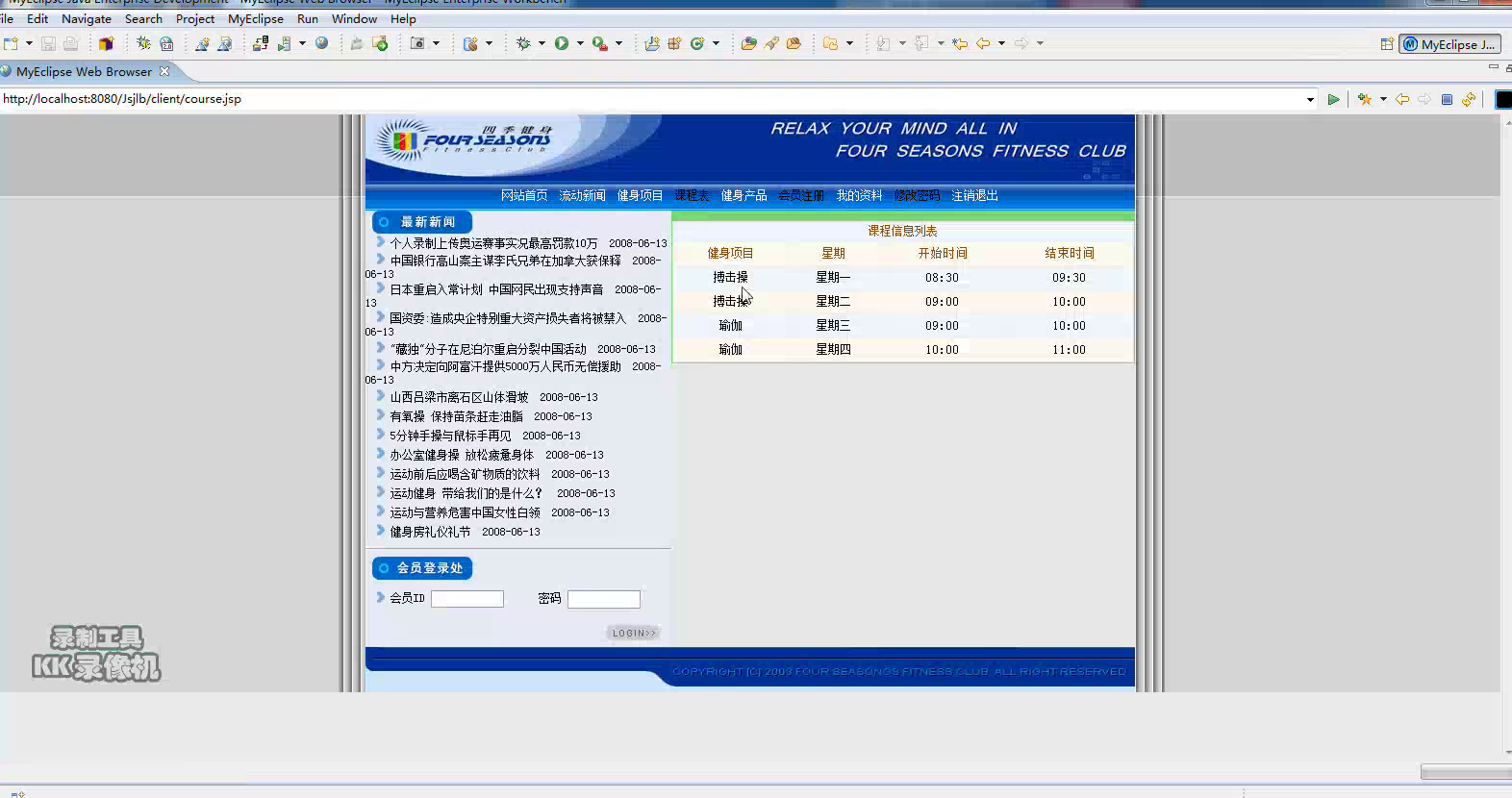
Task: Click the 健身项目 navigation link
Action: point(640,195)
